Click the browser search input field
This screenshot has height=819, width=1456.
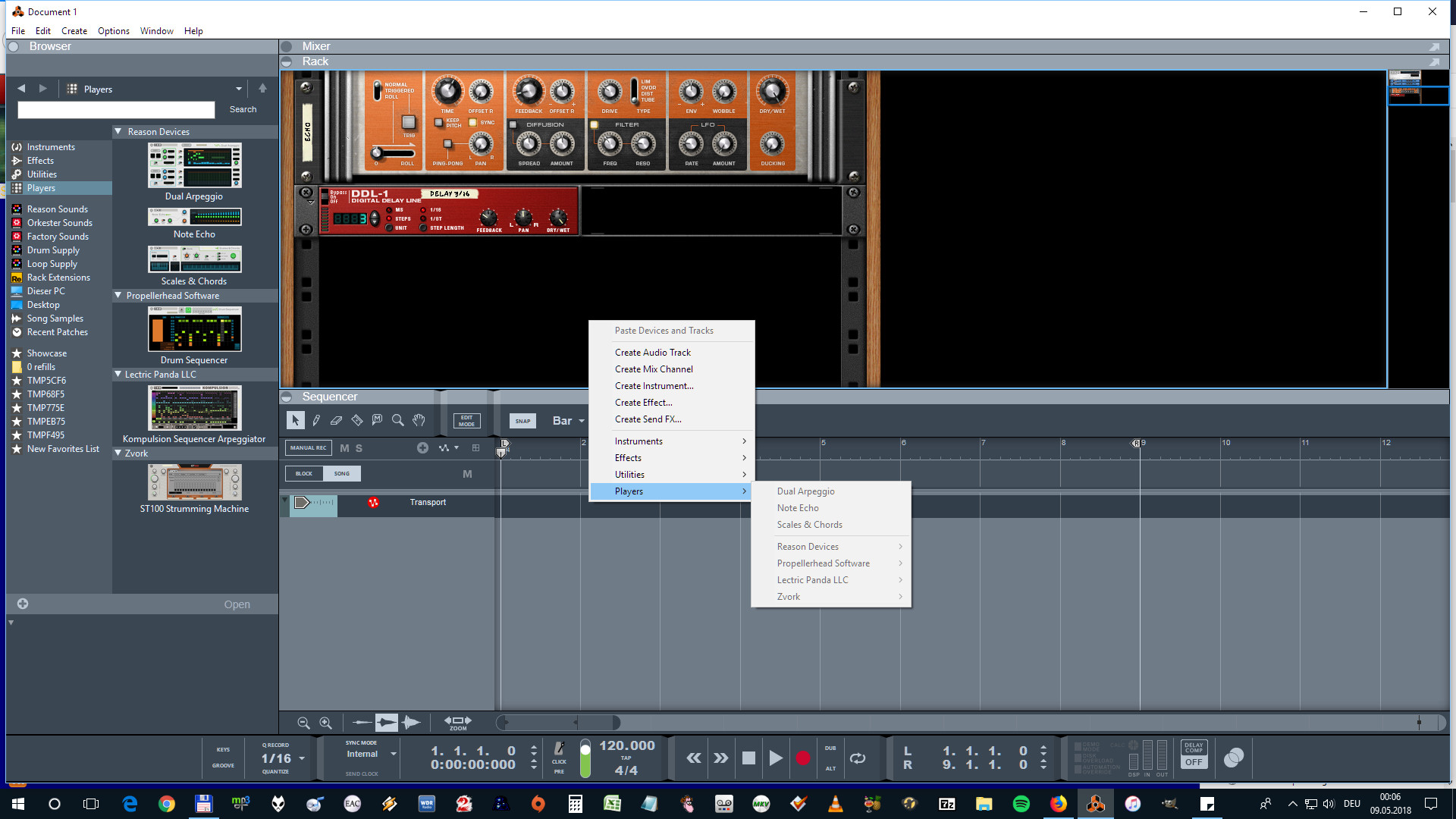coord(116,111)
